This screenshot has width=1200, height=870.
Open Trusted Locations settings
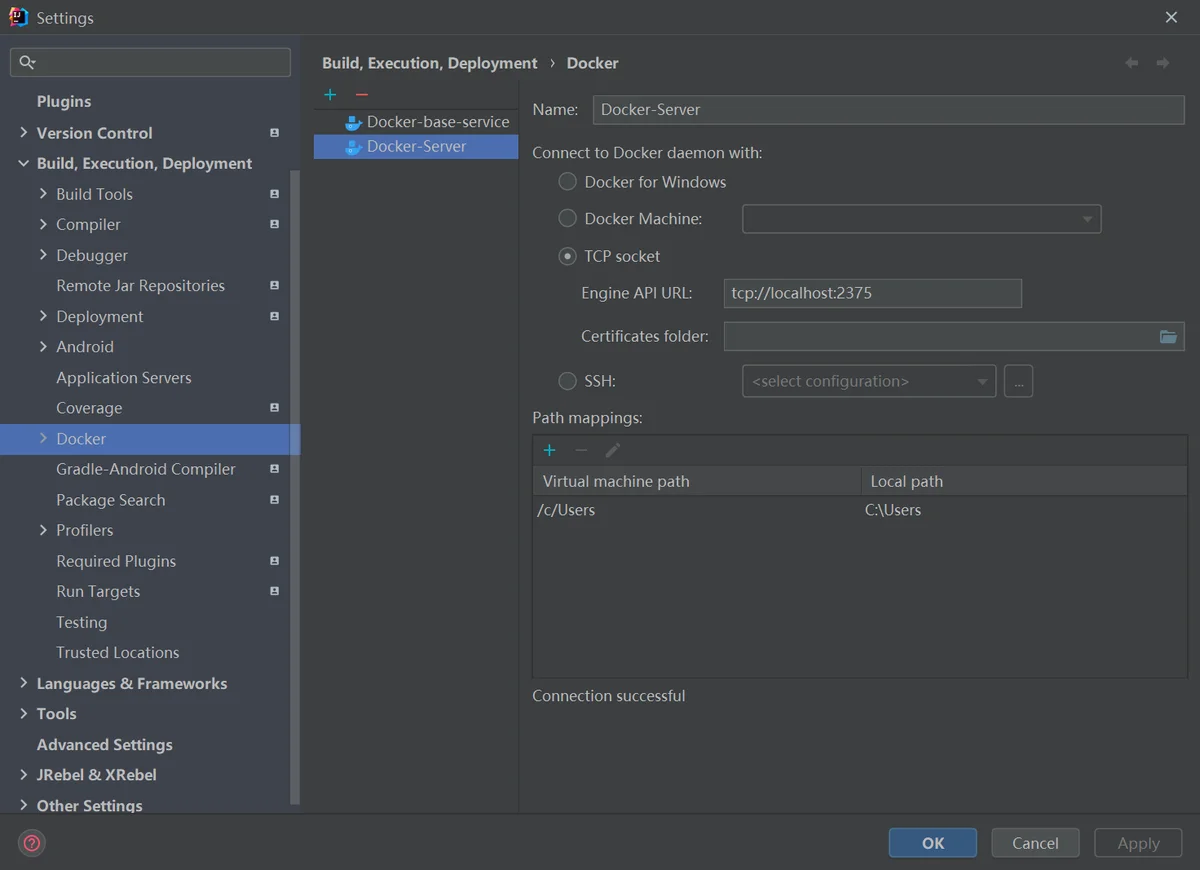pos(118,653)
